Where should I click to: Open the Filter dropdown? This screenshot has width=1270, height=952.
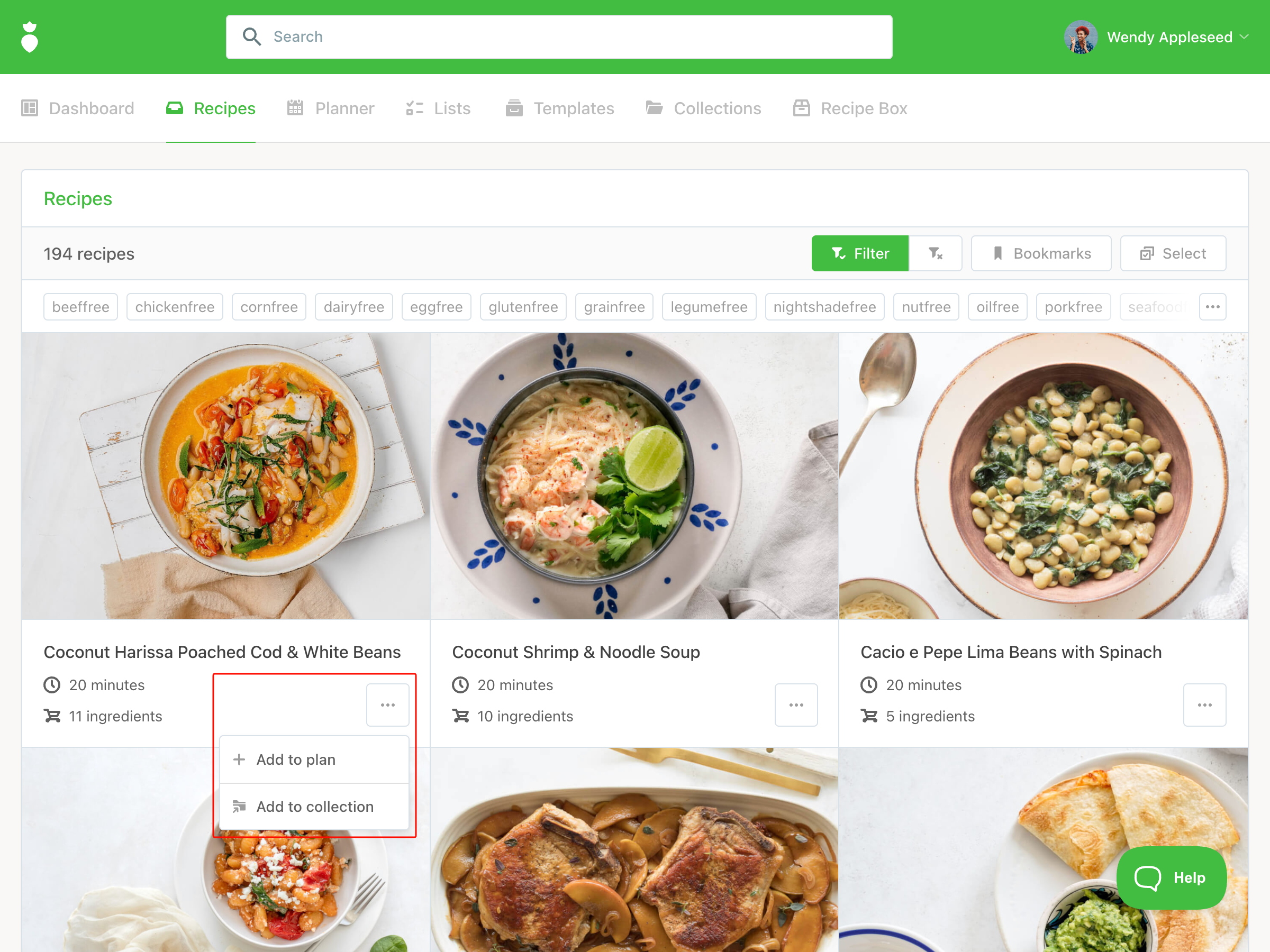[860, 253]
